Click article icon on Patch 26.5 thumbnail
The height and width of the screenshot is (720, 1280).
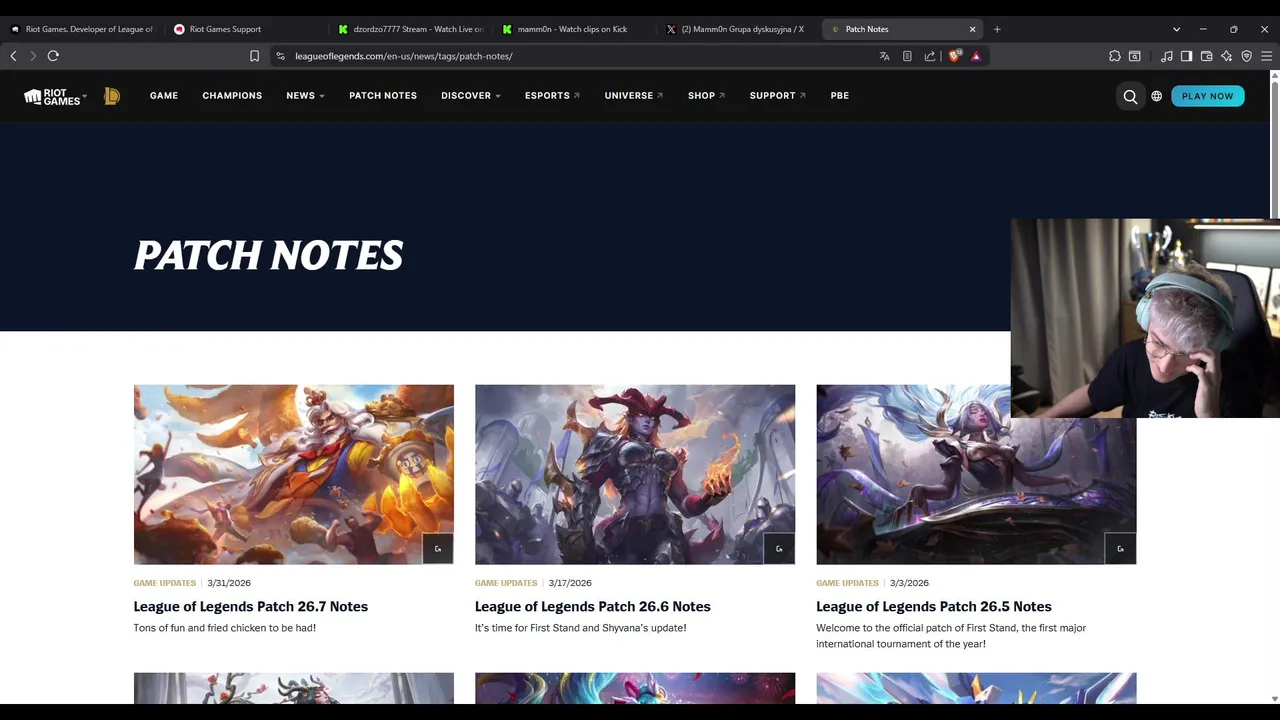pos(1120,548)
